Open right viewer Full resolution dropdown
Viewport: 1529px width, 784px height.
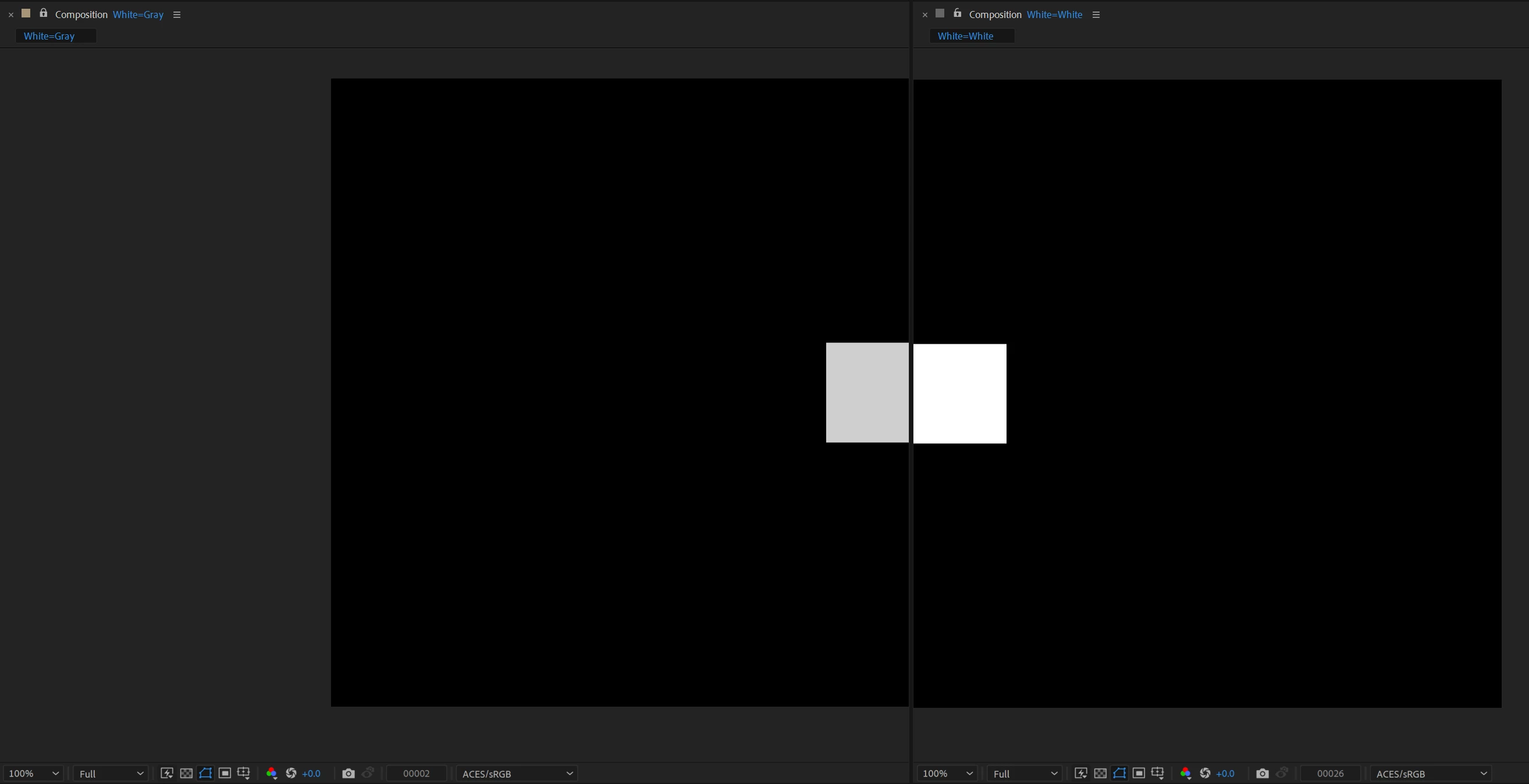[1025, 774]
